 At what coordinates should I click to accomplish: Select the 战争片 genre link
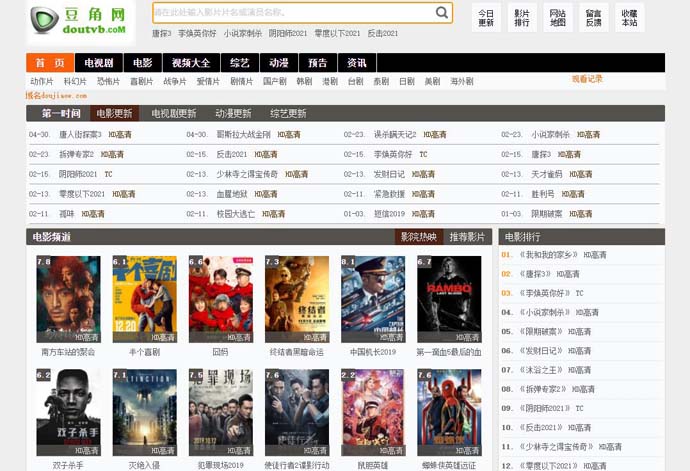(x=175, y=81)
